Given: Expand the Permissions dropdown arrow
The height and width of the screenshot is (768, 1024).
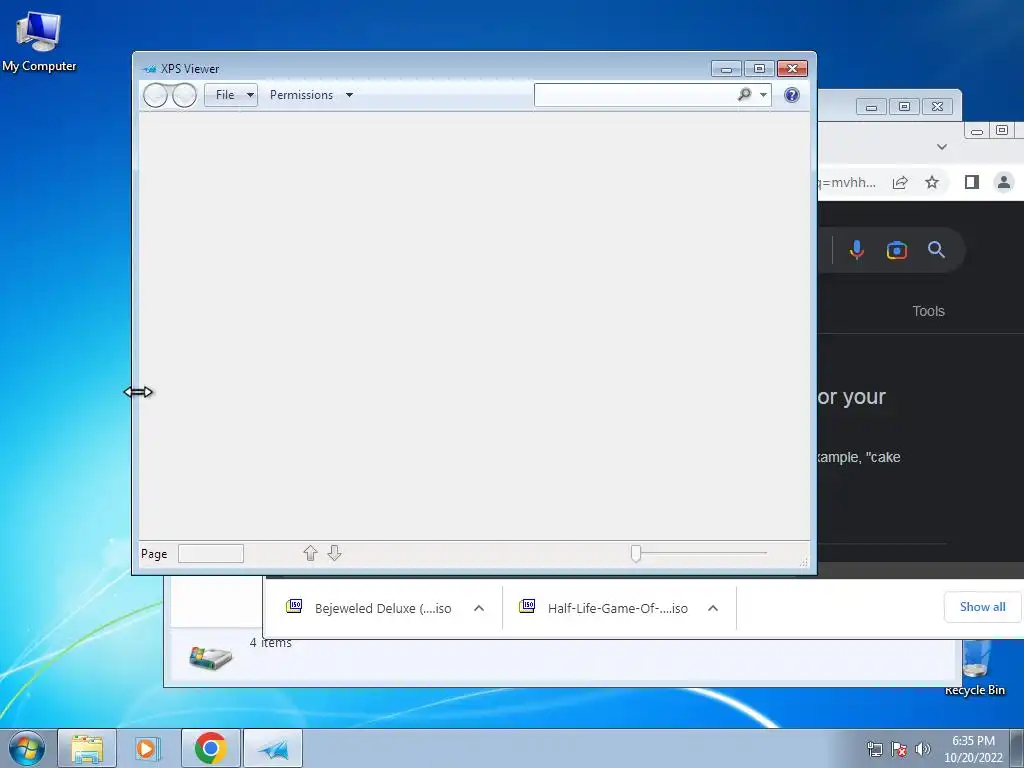Looking at the screenshot, I should pyautogui.click(x=349, y=95).
